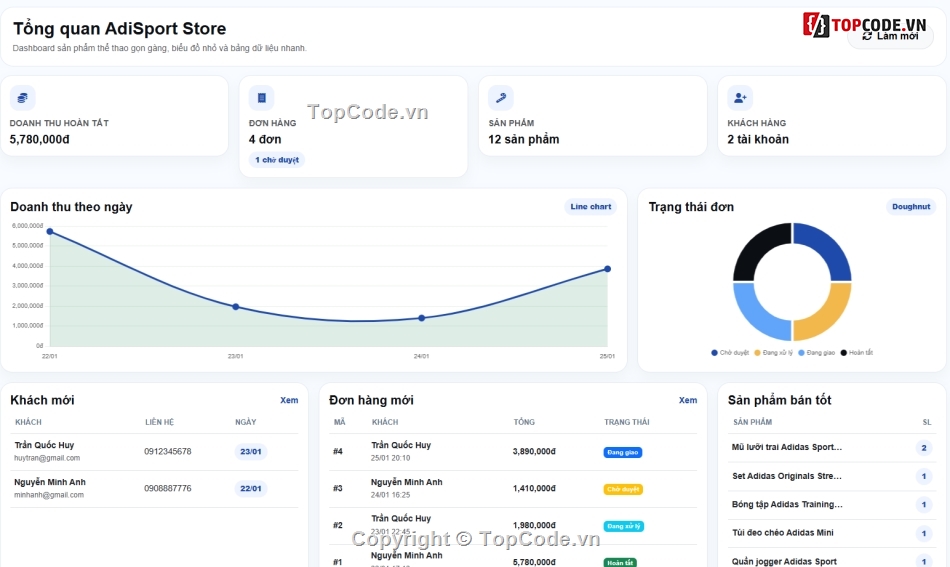Click quantity badge 2 for Mũ lưỡi trai
Viewport: 950px width, 567px height.
click(924, 448)
